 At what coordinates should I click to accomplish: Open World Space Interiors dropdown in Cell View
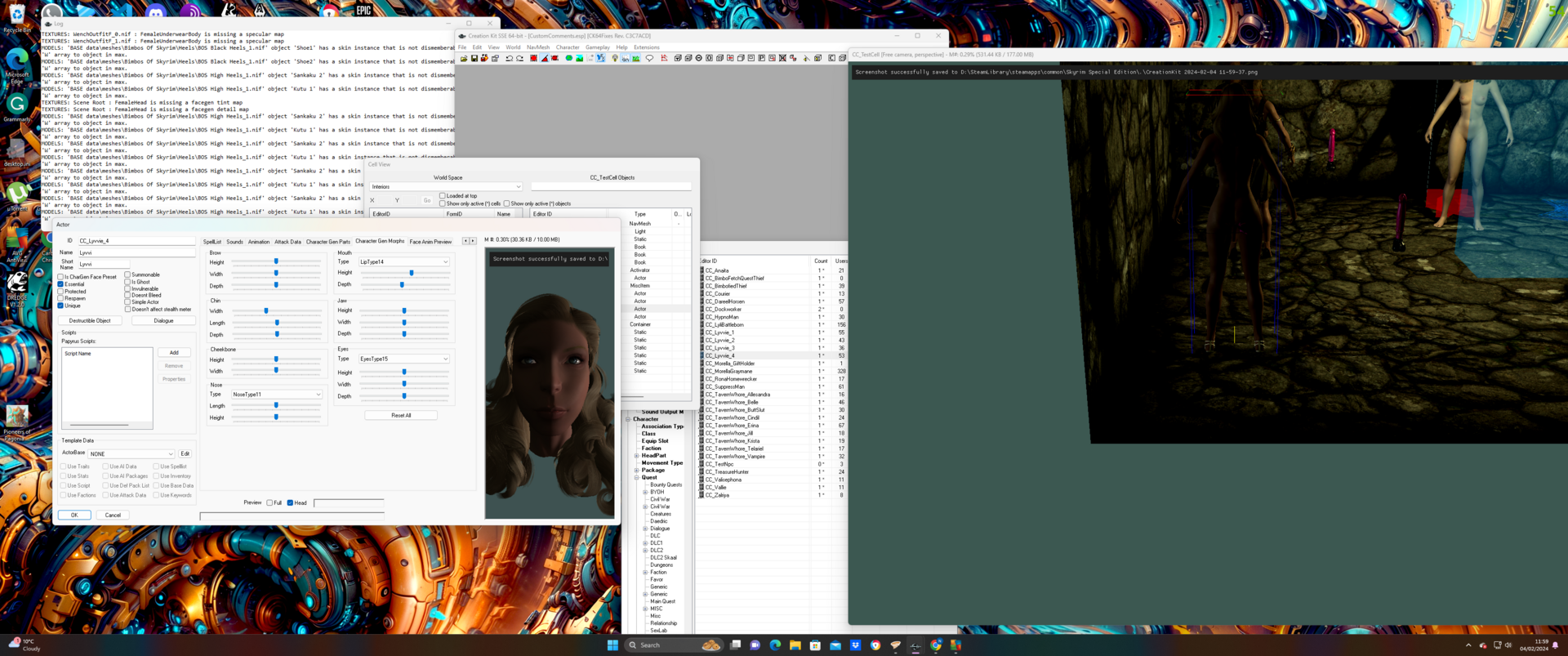[x=445, y=186]
